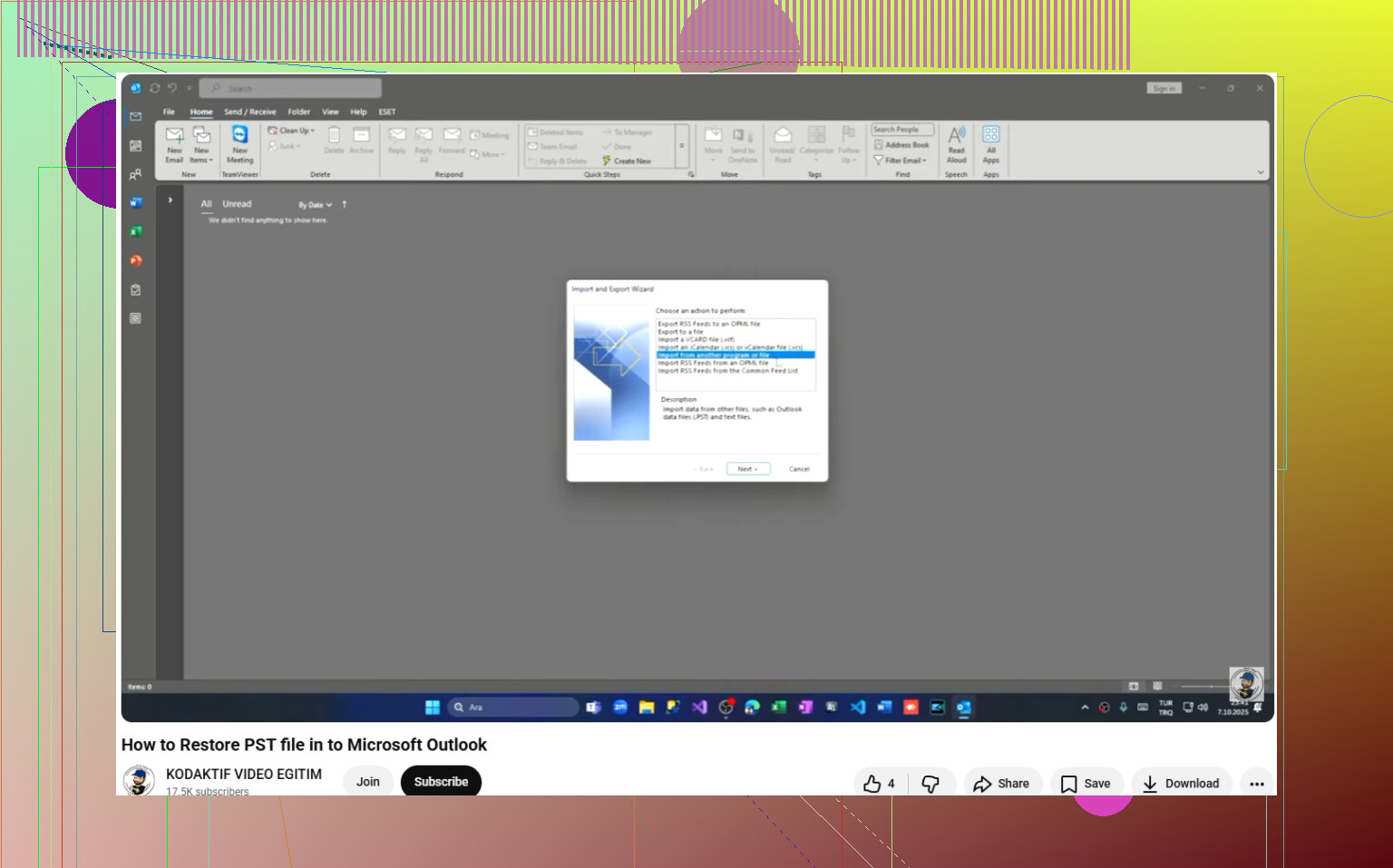Select the Unread messages filter tab
This screenshot has height=868, width=1393.
coord(237,204)
